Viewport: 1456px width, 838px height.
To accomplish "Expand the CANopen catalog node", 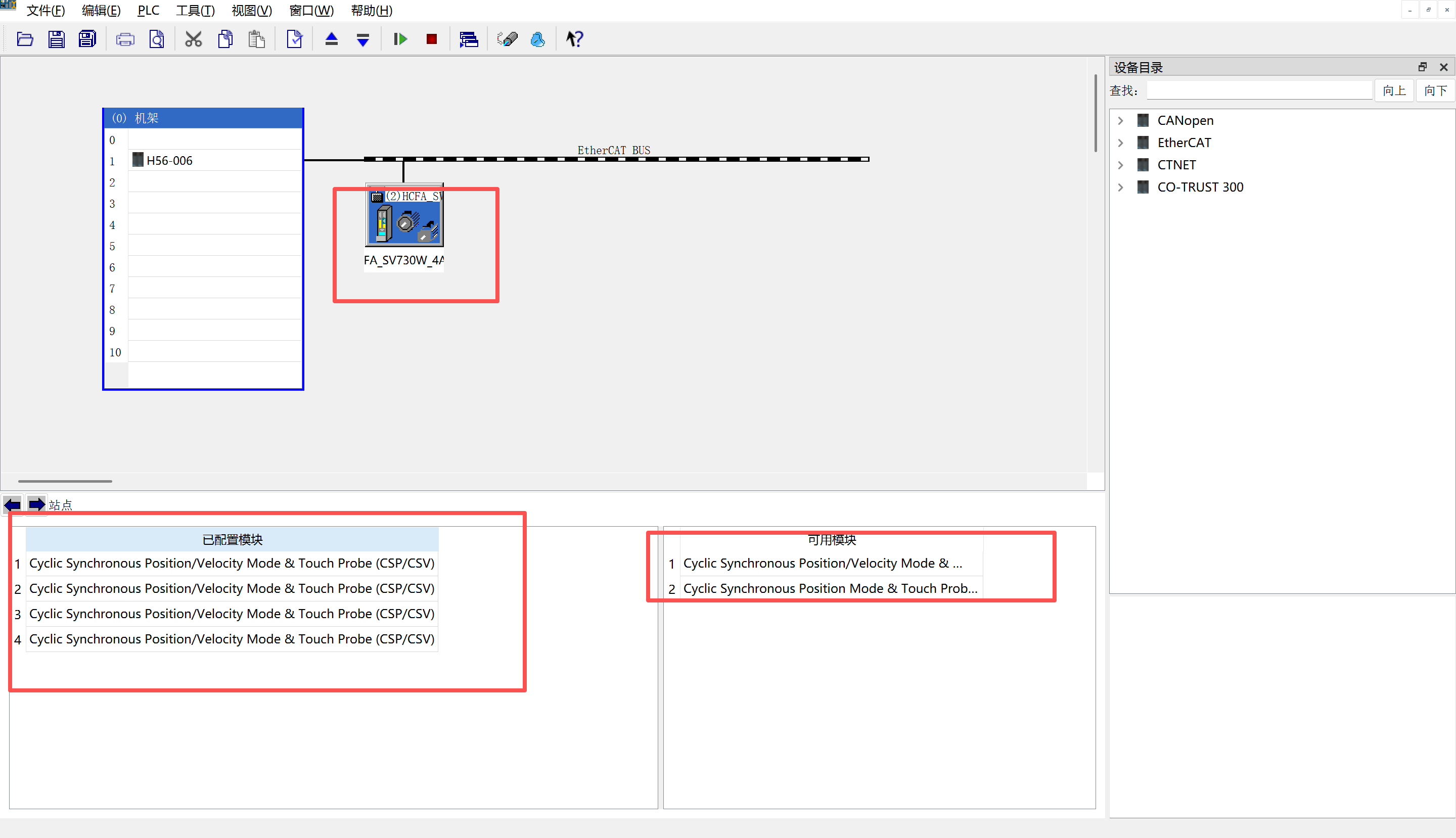I will [1120, 120].
